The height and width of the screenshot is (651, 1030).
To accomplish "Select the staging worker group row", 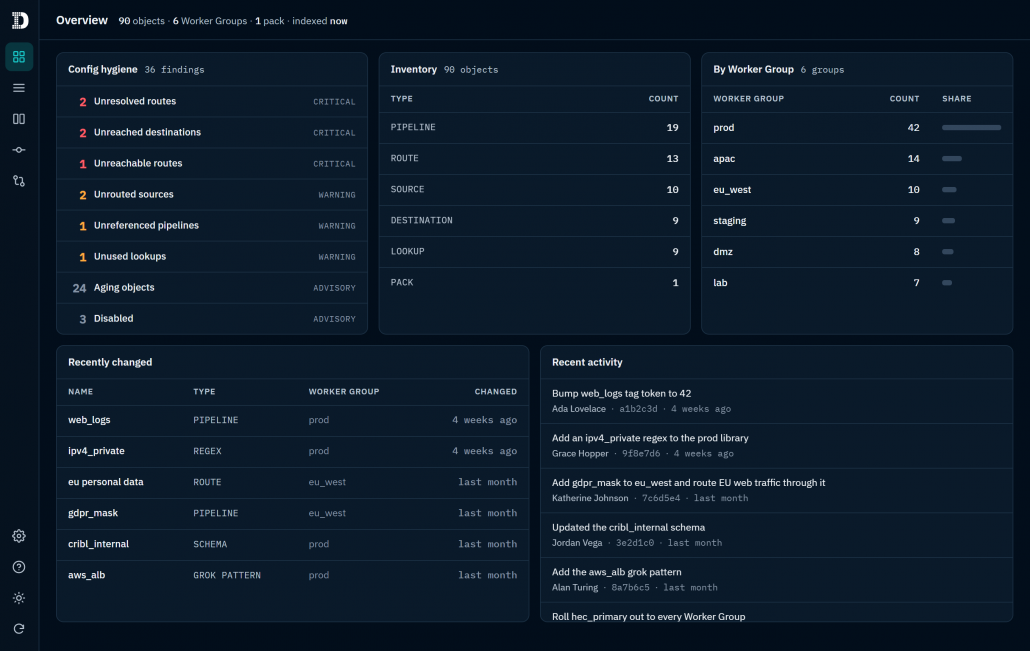I will click(x=857, y=220).
